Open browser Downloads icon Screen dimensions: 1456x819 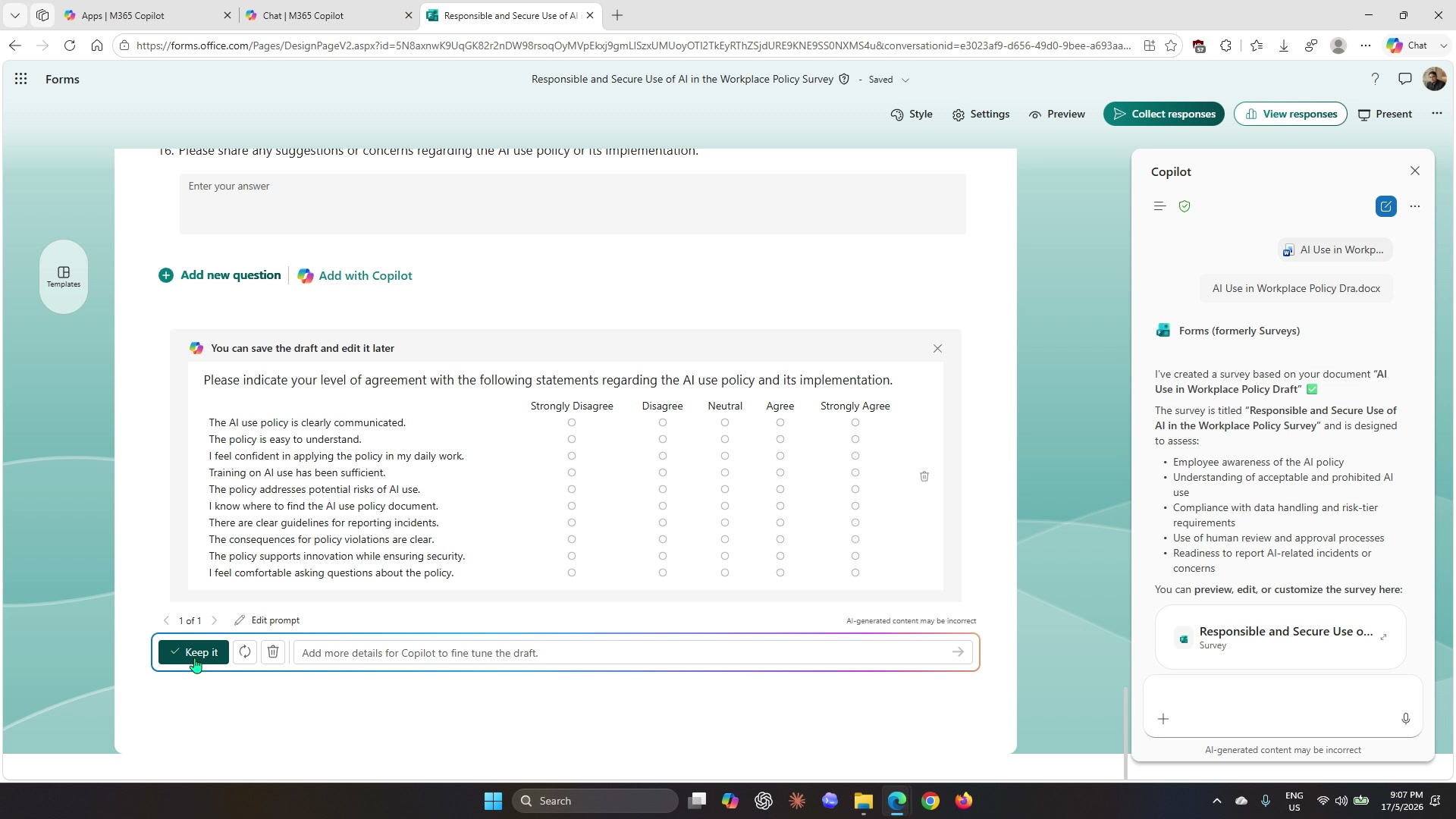[1284, 45]
